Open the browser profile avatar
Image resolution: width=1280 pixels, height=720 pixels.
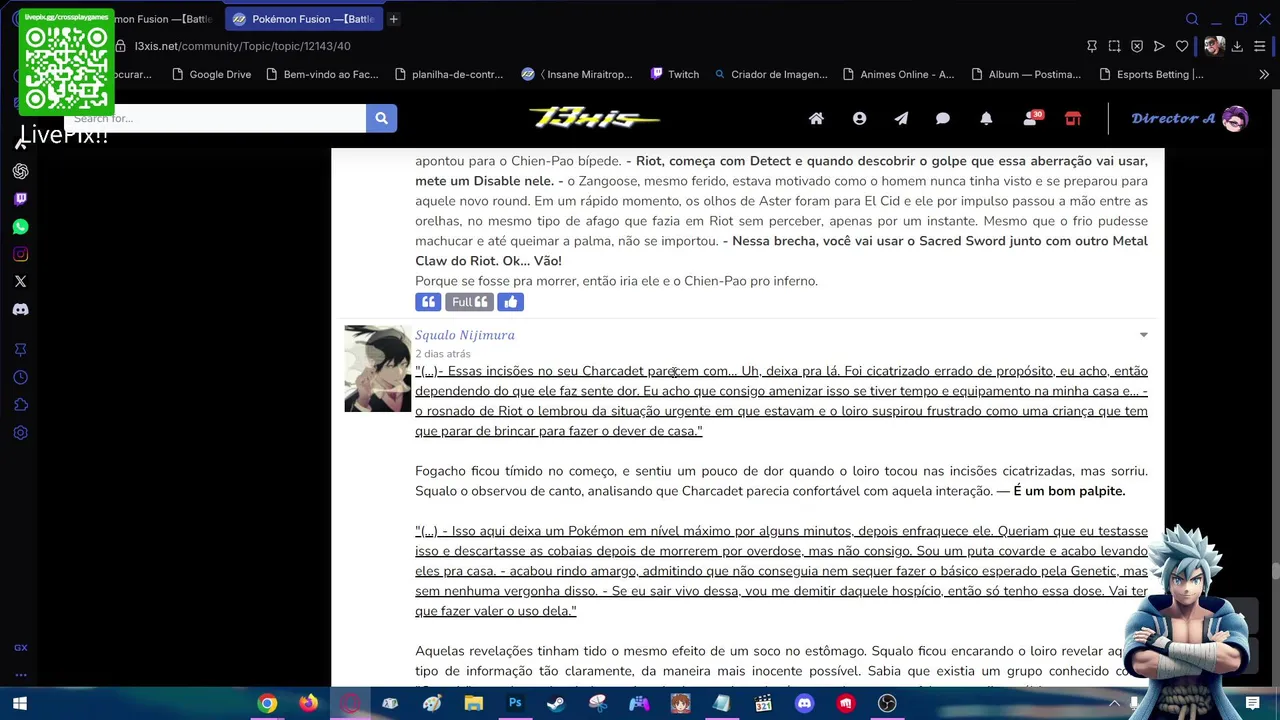[x=1214, y=46]
